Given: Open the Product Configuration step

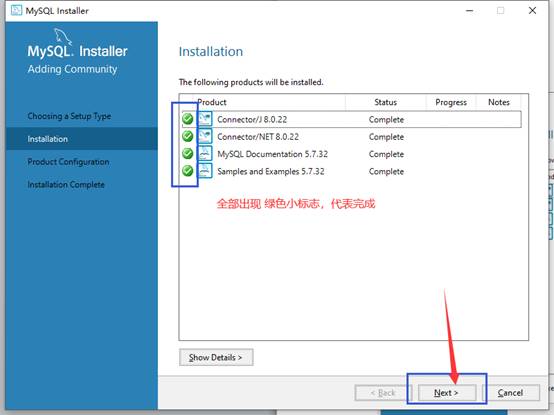Looking at the screenshot, I should click(68, 162).
